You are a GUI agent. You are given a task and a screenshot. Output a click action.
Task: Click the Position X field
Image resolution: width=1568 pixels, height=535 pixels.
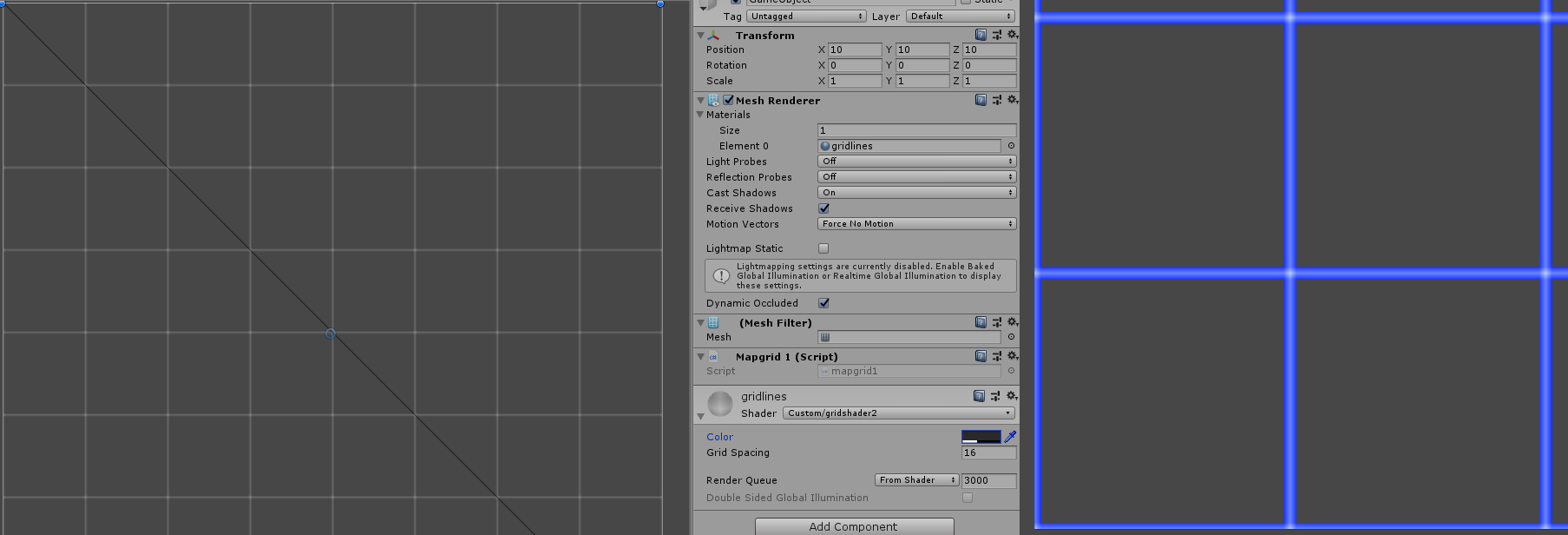[x=855, y=50]
